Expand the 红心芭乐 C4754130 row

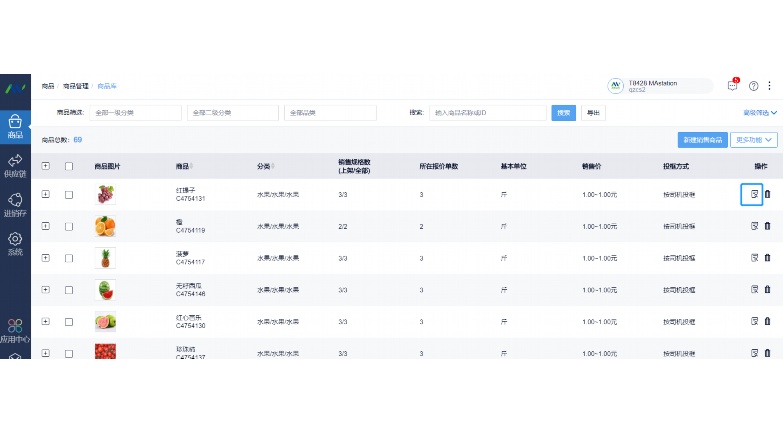pyautogui.click(x=45, y=322)
